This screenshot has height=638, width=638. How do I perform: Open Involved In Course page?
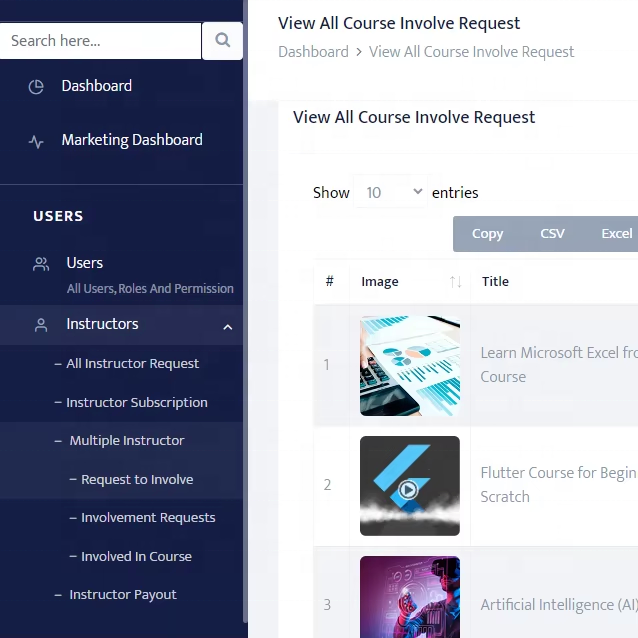(136, 557)
